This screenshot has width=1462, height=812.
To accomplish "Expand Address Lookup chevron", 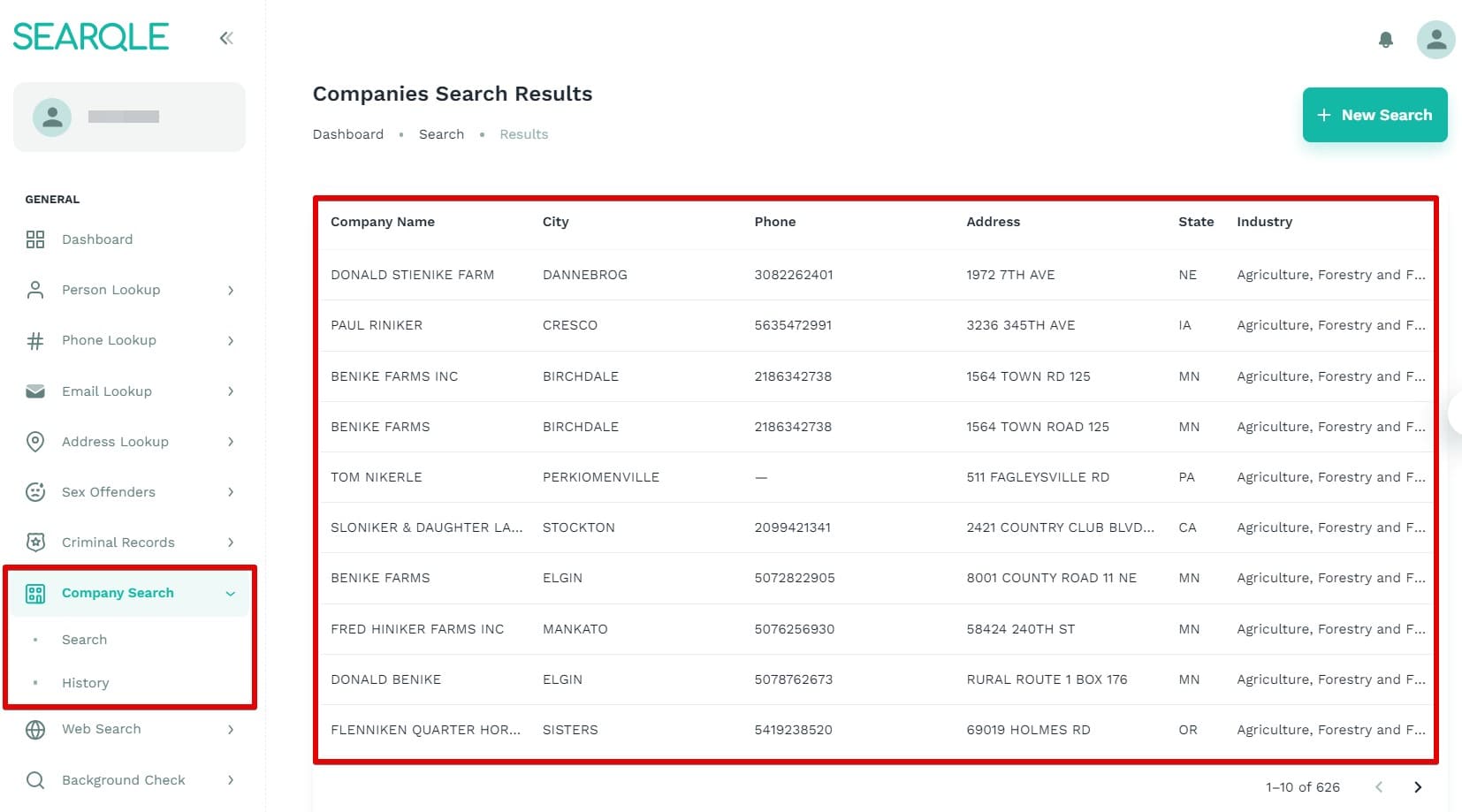I will point(231,442).
